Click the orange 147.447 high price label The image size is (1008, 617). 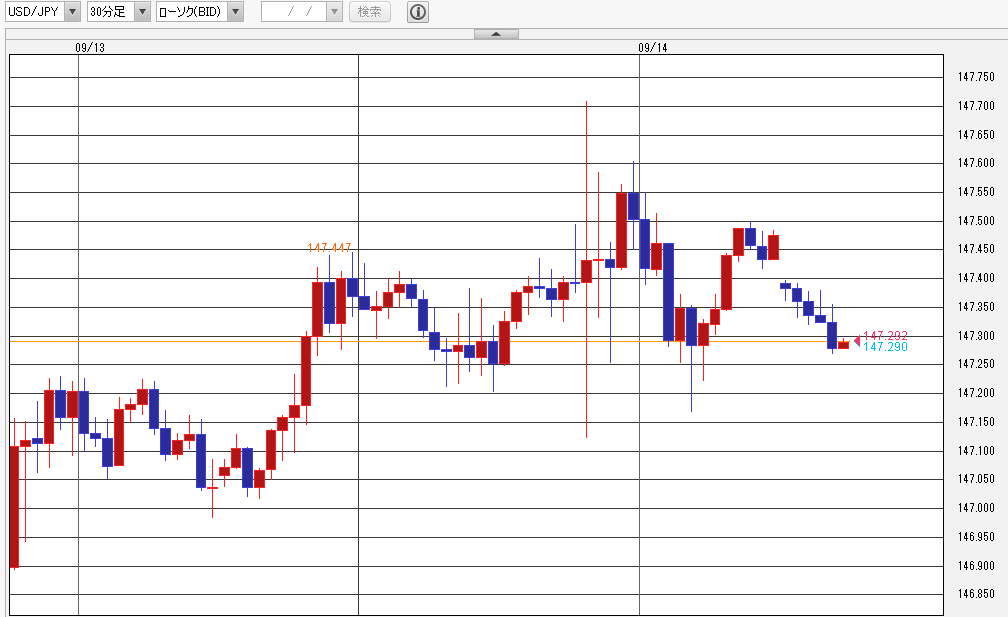(x=329, y=247)
